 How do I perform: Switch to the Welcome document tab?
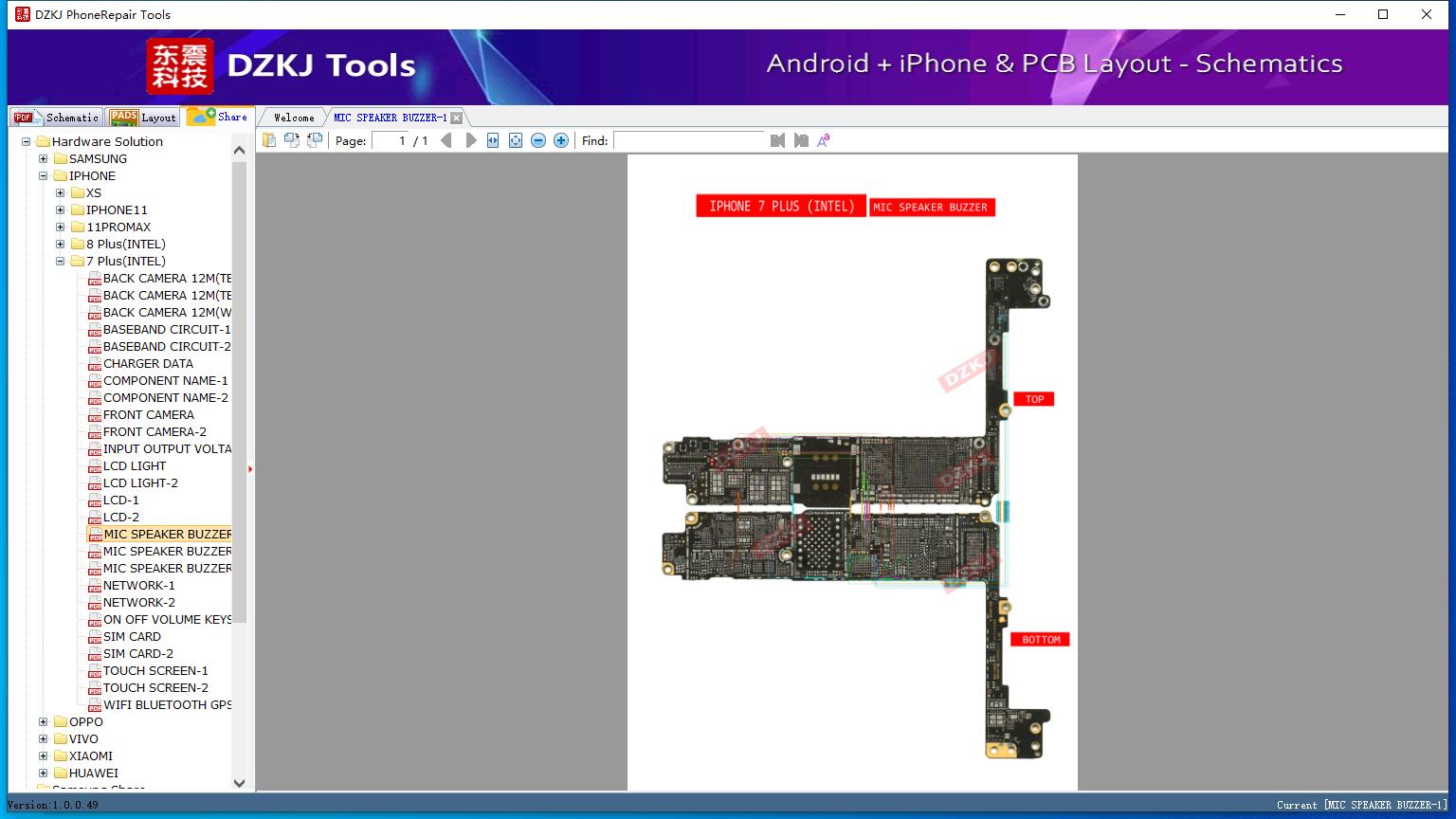tap(294, 118)
